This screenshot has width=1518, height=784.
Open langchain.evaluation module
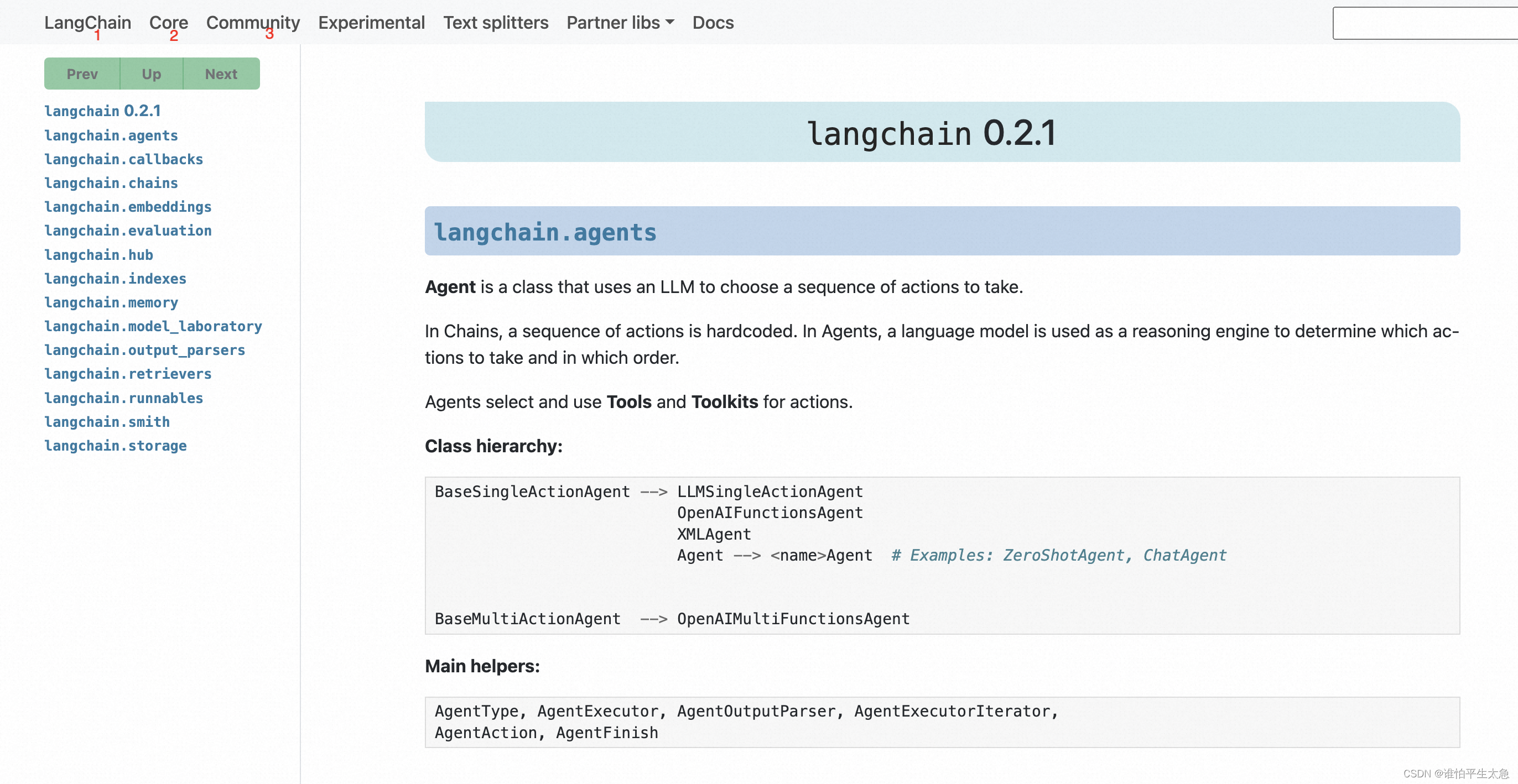tap(128, 230)
